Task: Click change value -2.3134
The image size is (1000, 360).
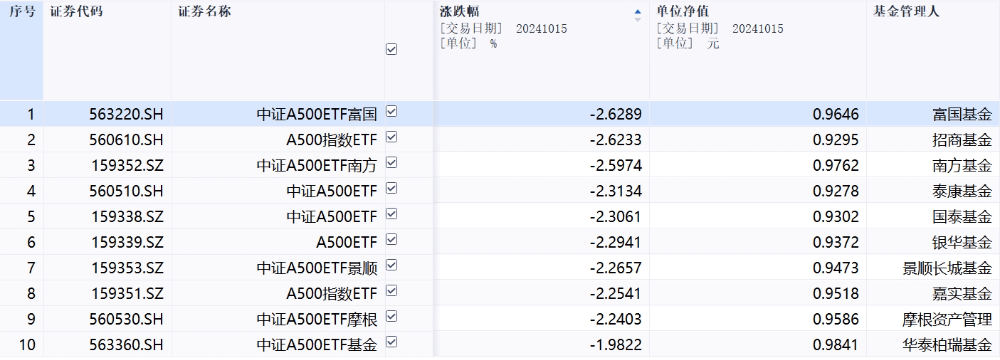Action: click(615, 191)
